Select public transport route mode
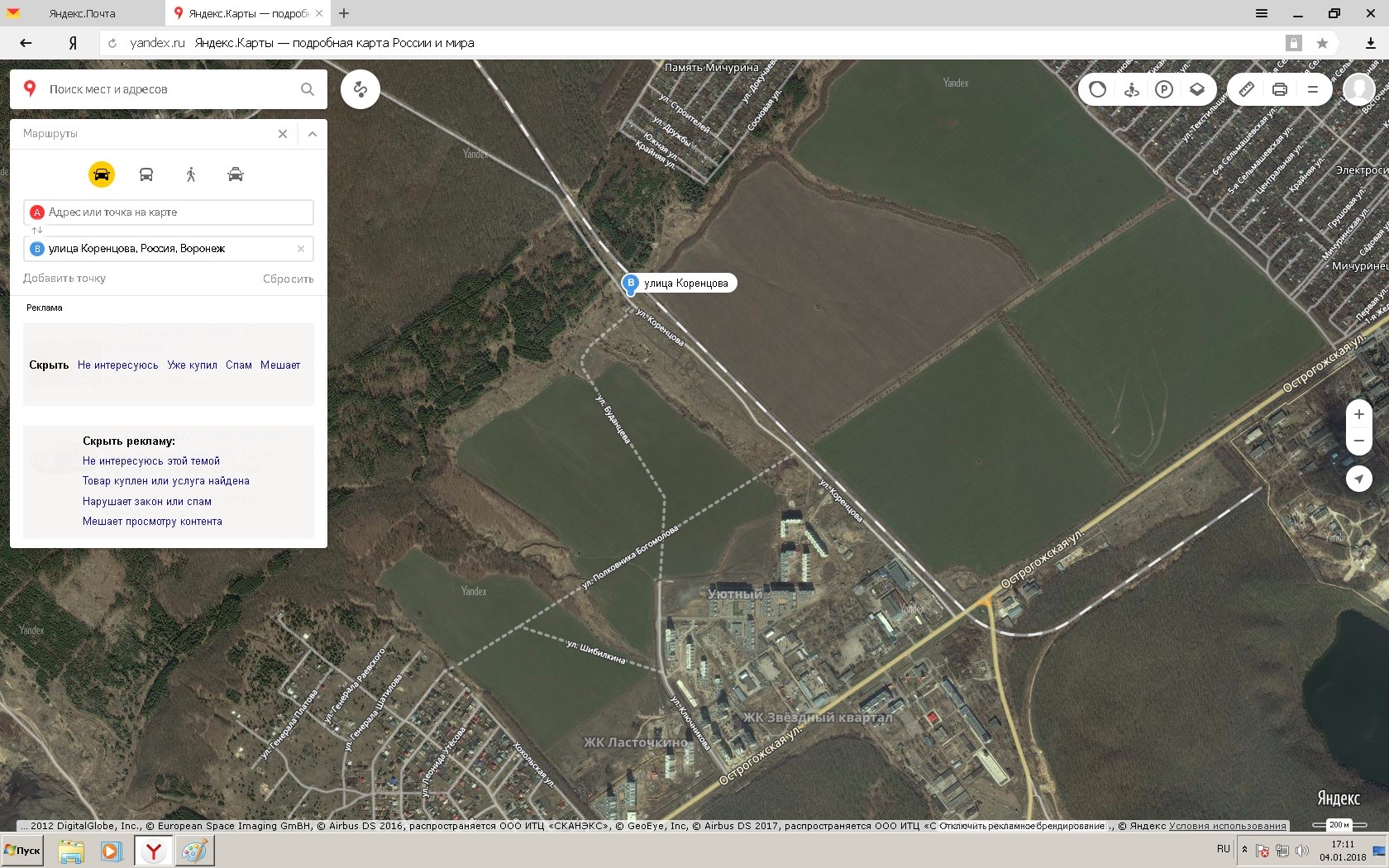 point(146,174)
